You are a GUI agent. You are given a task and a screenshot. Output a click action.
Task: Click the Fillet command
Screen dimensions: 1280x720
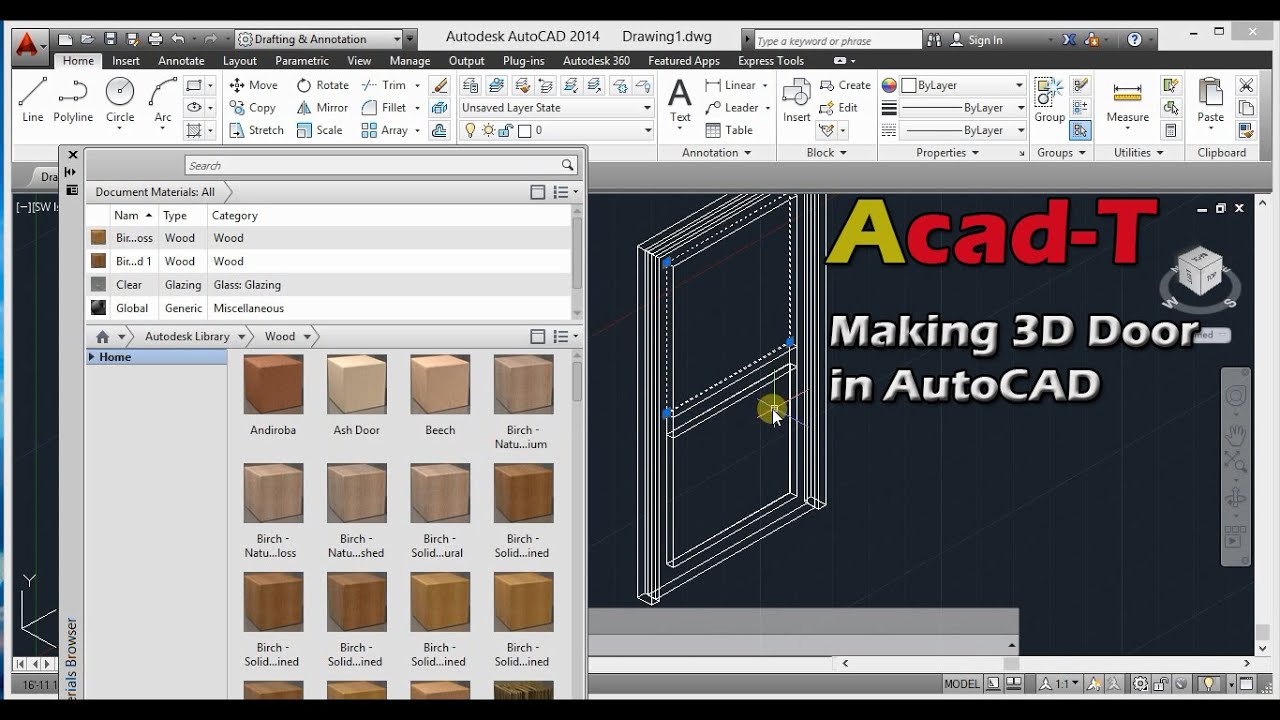[384, 108]
